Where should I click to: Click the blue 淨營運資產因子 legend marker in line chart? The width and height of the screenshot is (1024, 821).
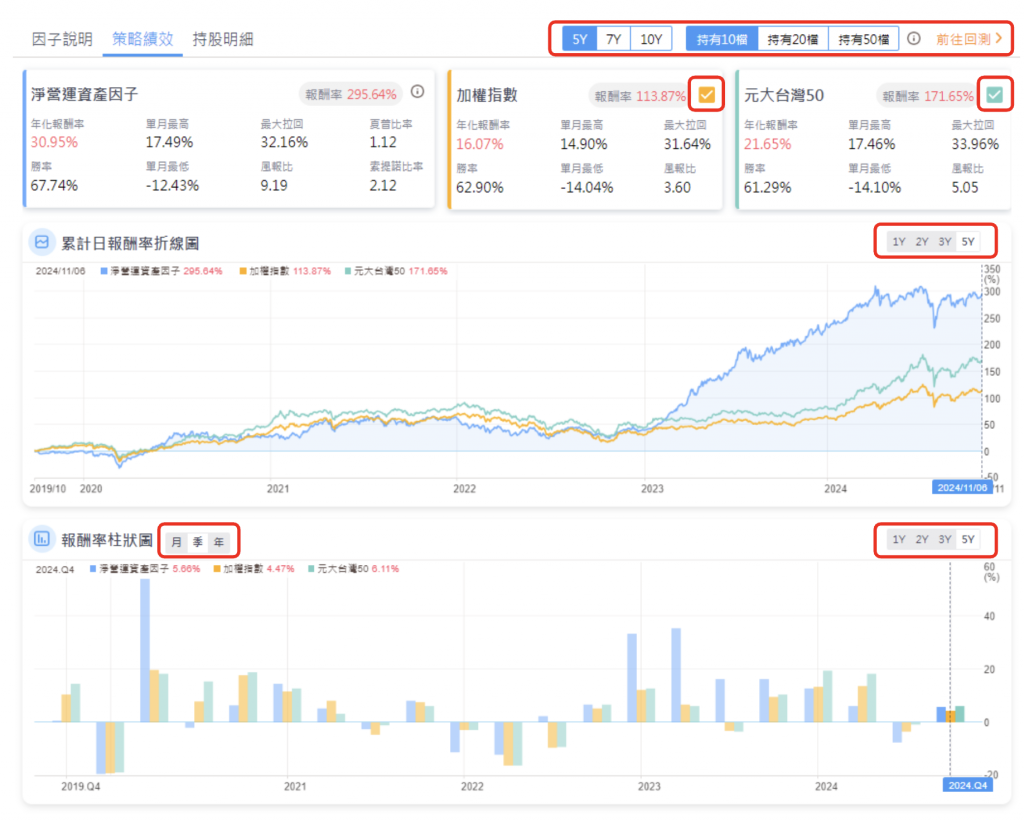(x=103, y=271)
